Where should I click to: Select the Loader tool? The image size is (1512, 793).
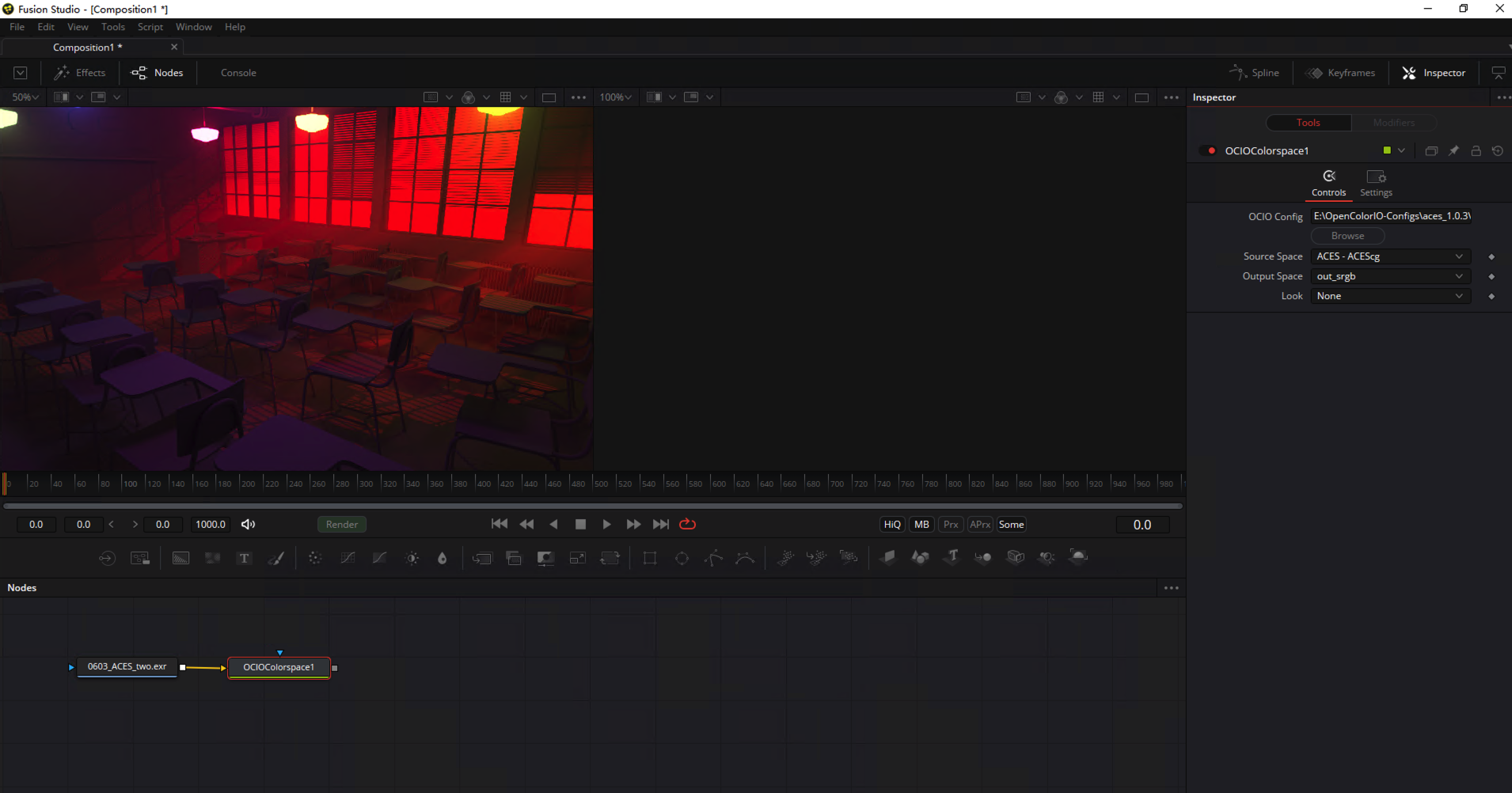(x=107, y=558)
